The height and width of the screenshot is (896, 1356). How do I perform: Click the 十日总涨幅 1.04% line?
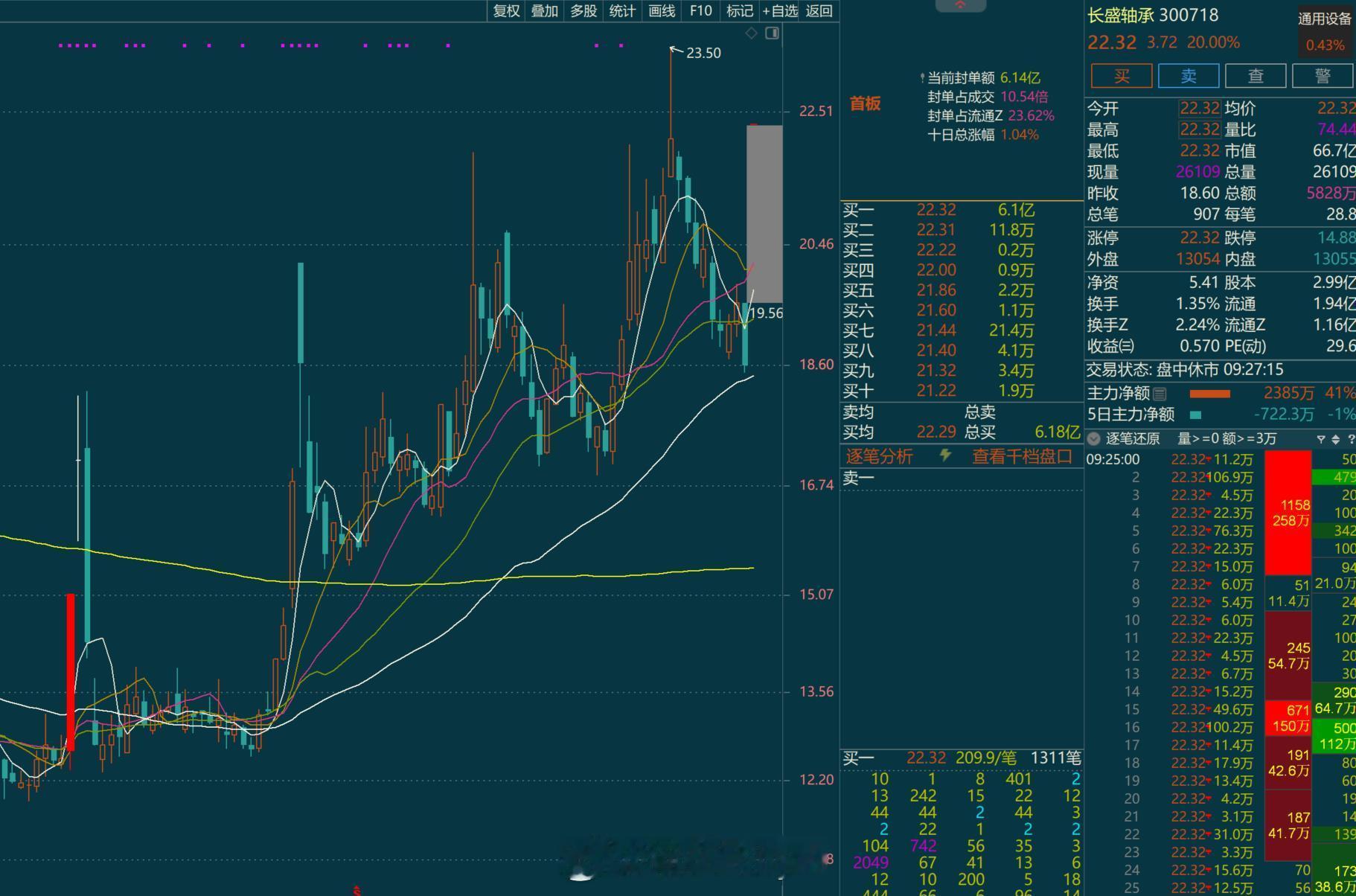point(983,135)
